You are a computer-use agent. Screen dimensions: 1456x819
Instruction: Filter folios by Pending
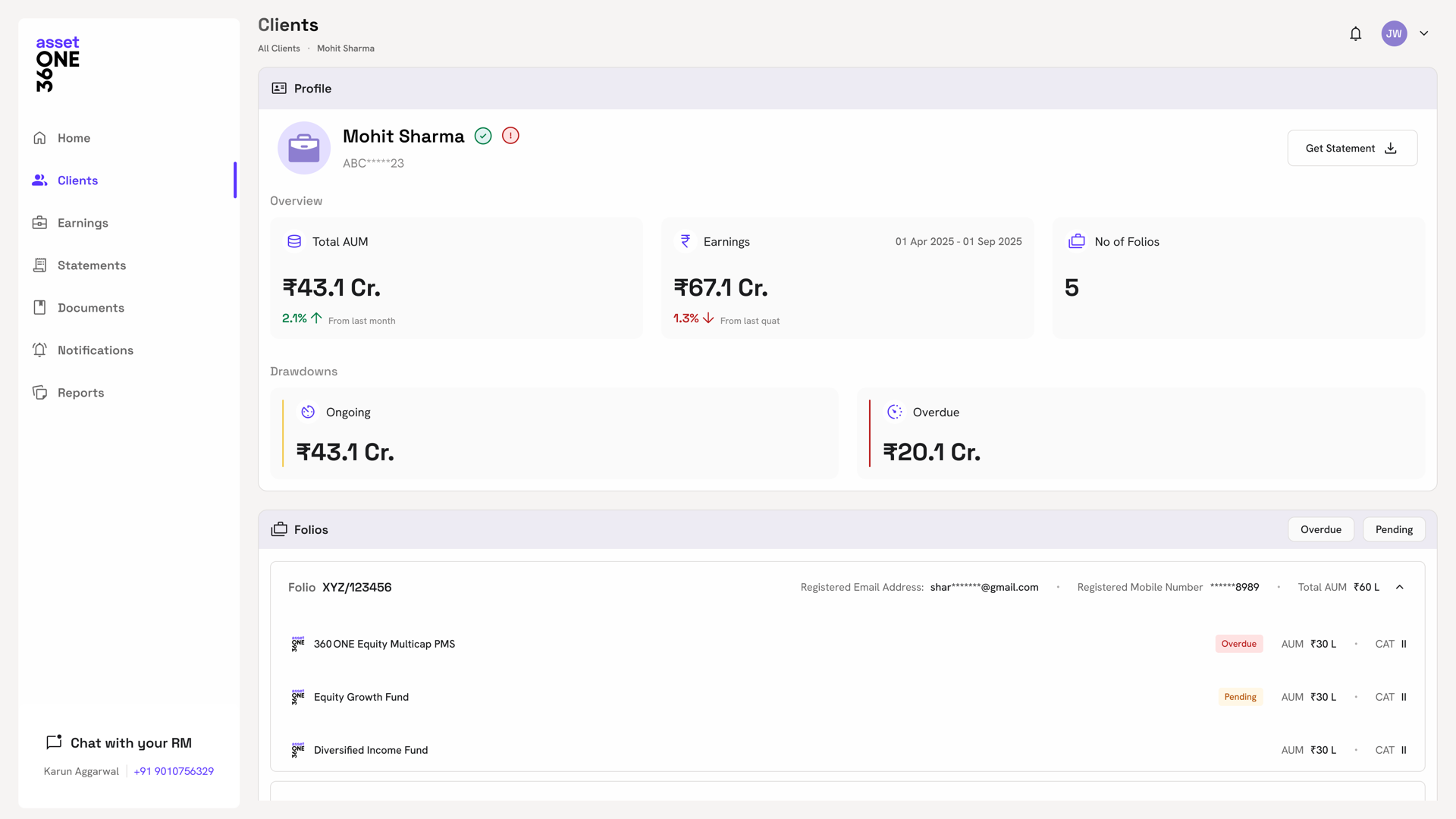point(1394,529)
